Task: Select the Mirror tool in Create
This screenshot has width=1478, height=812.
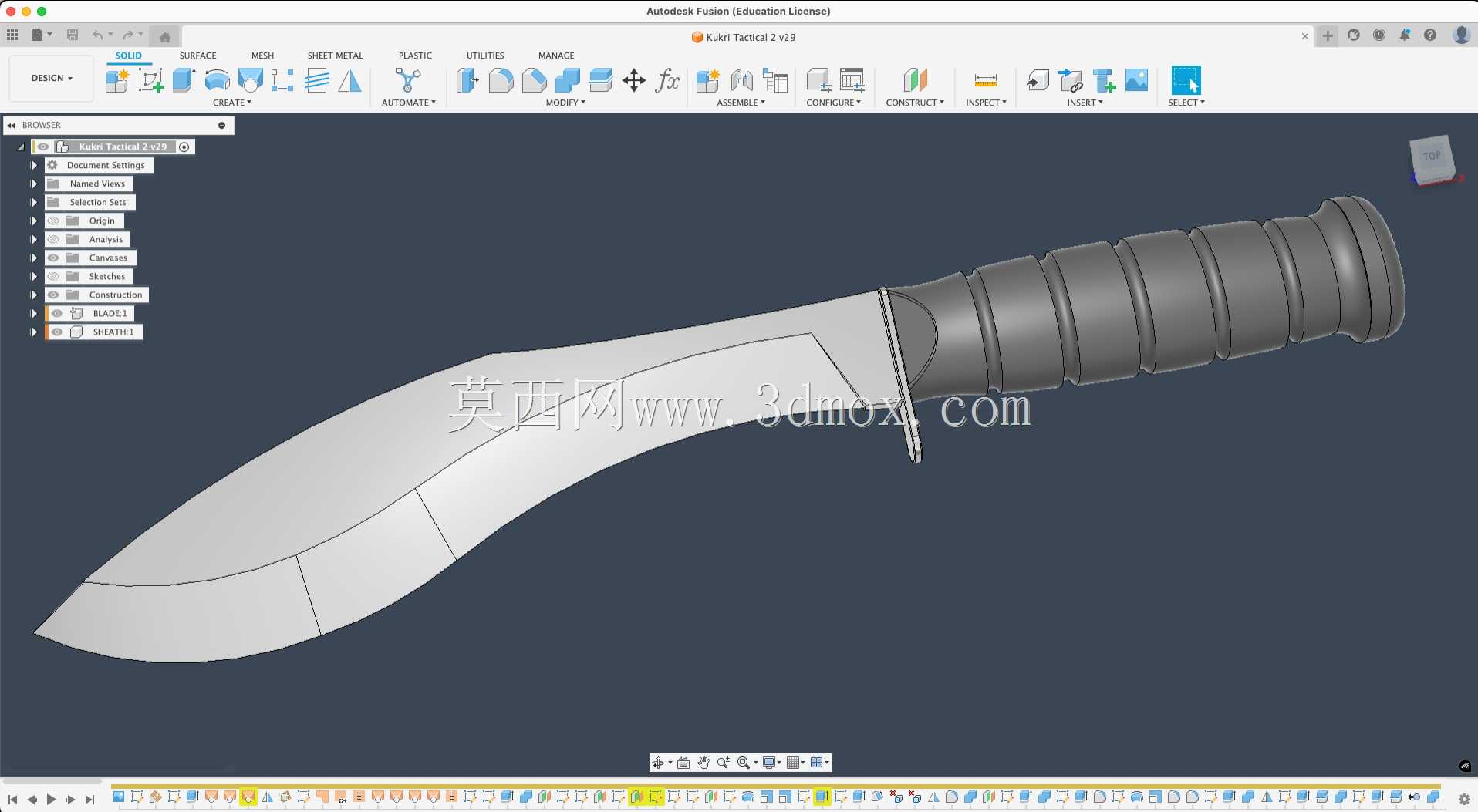Action: (349, 80)
